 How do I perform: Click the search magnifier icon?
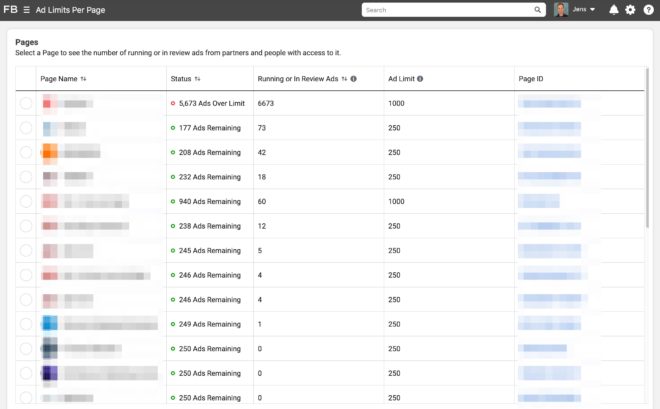[x=538, y=10]
